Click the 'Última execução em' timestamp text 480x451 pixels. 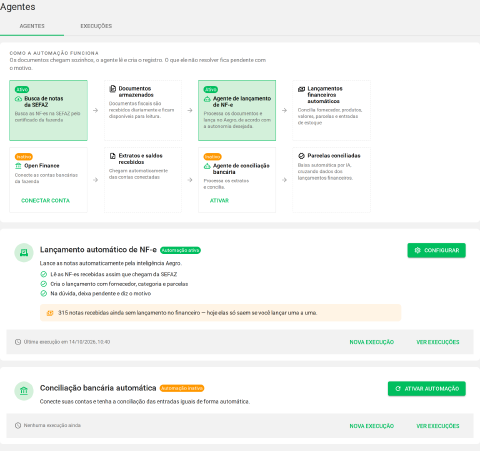67,342
